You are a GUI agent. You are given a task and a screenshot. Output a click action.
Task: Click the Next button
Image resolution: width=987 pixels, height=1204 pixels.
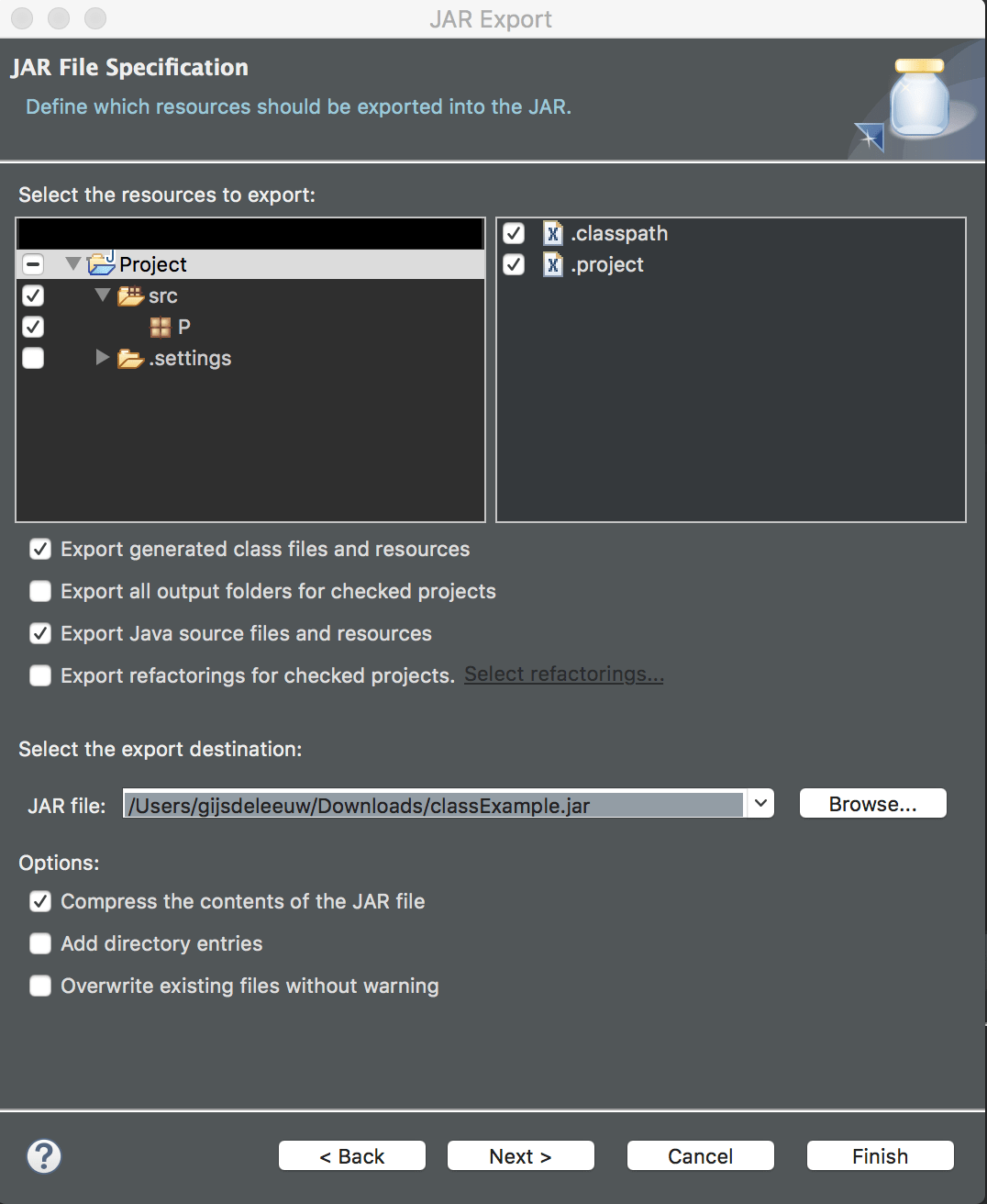[x=520, y=1155]
